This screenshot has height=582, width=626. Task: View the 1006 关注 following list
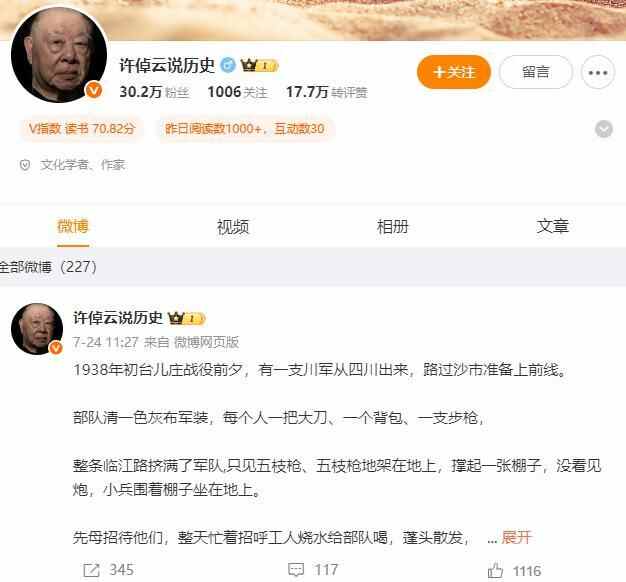237,92
